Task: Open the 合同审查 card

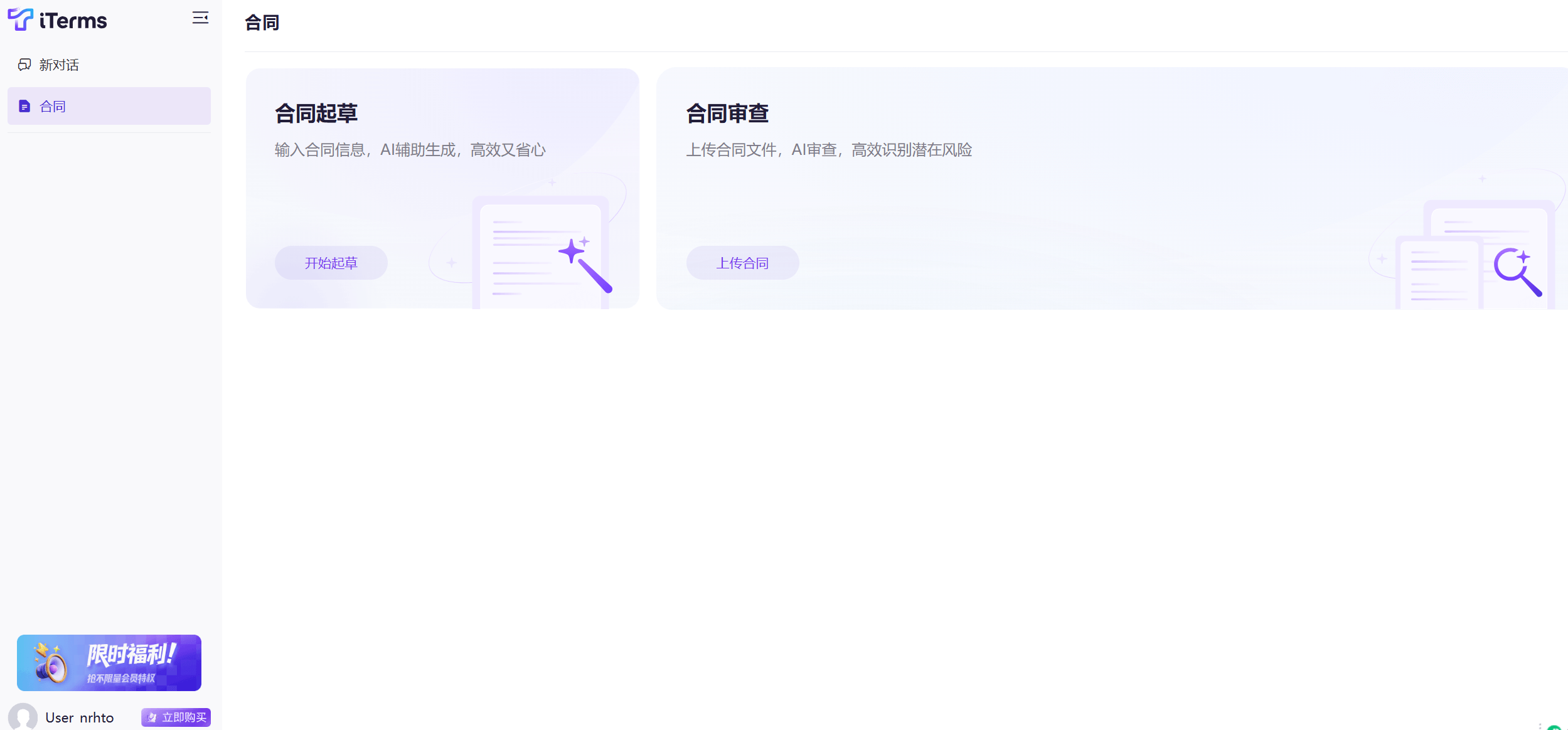Action: pyautogui.click(x=1112, y=188)
